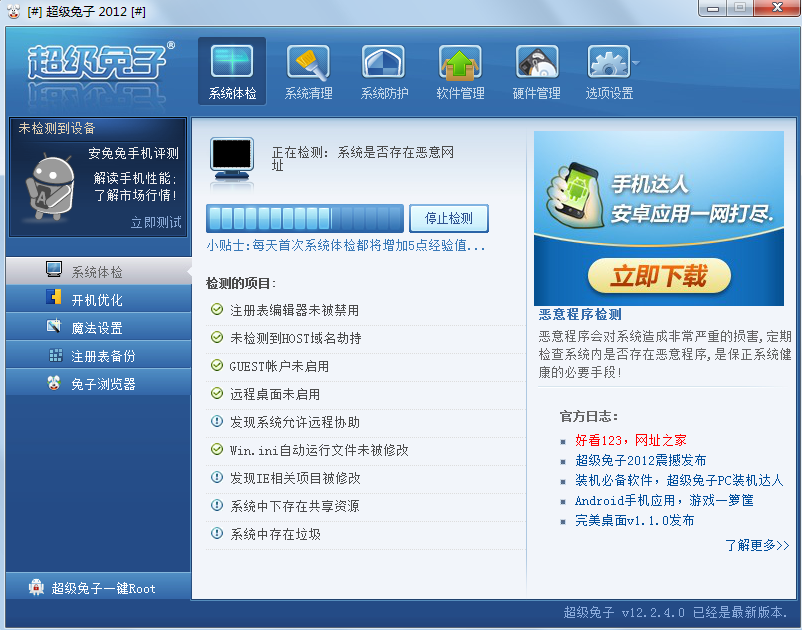Click the 立即测试 link
This screenshot has width=802, height=630.
click(156, 222)
